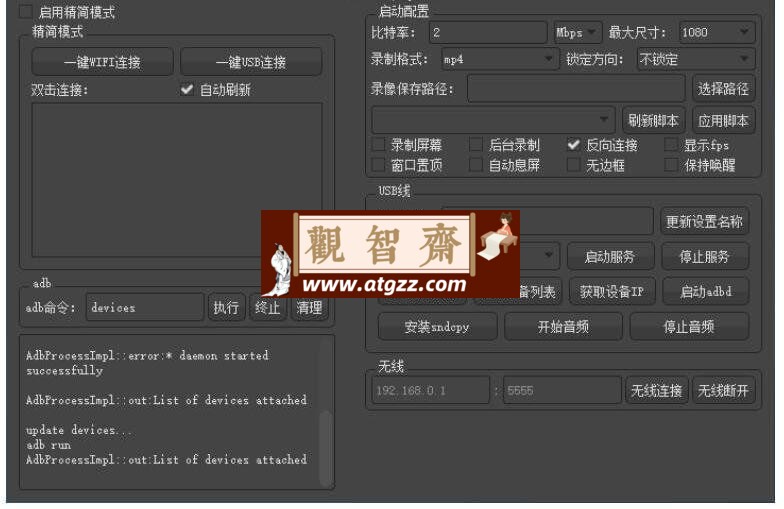Screen dimensions: 784x509
Task: Enable the 窗口置顶 checkbox
Action: pos(378,165)
